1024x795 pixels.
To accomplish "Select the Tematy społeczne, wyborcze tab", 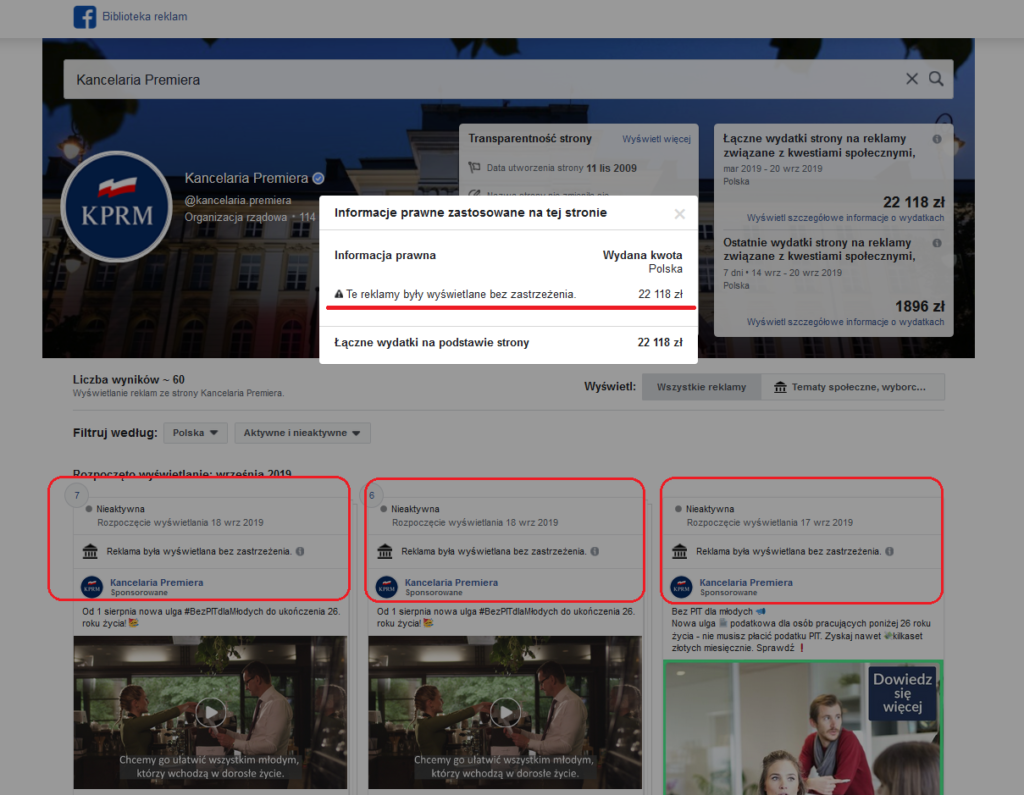I will click(853, 387).
